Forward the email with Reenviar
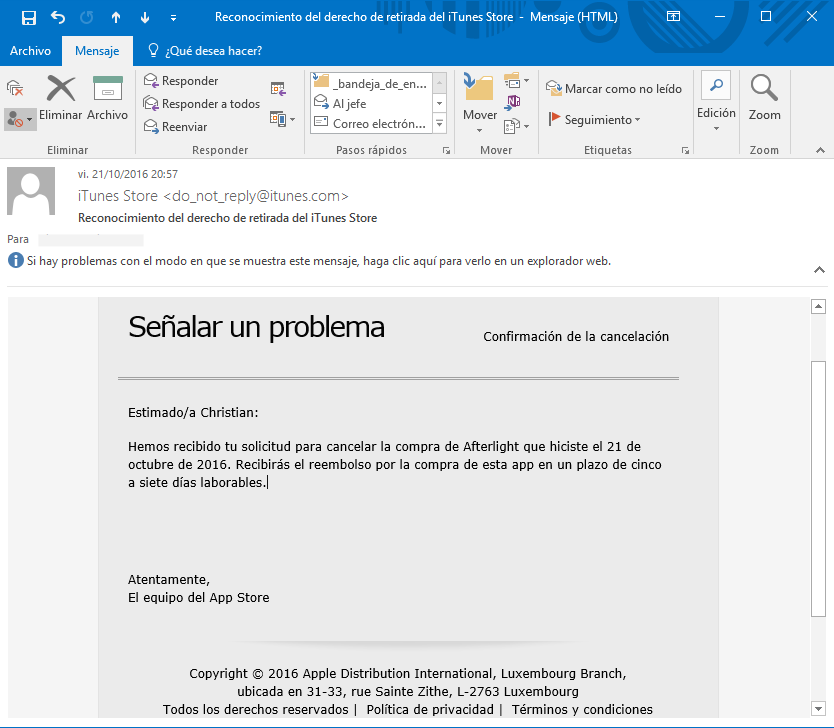Screen dimensions: 834x728 pyautogui.click(x=176, y=127)
